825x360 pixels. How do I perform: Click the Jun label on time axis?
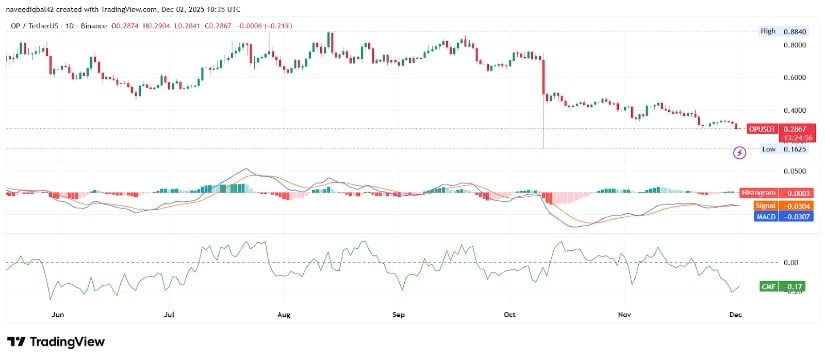58,315
